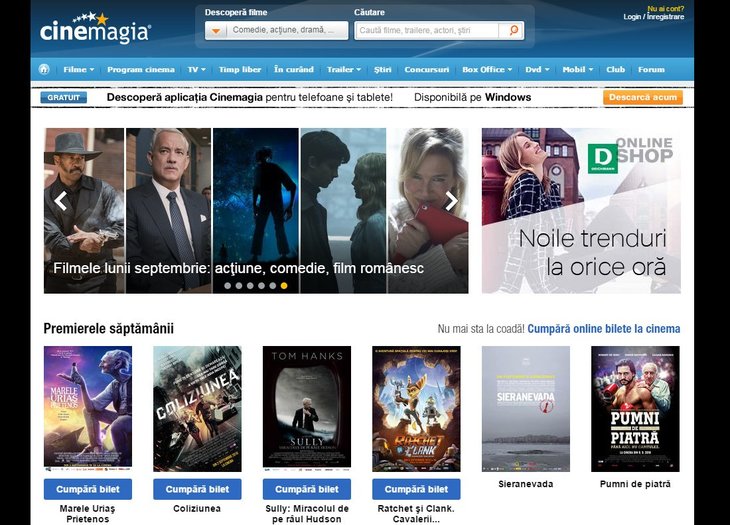
Task: Go to the home icon in navigation bar
Action: (x=44, y=69)
